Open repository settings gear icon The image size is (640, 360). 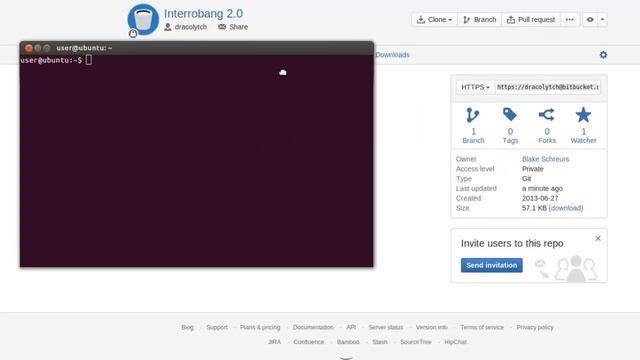pos(603,55)
